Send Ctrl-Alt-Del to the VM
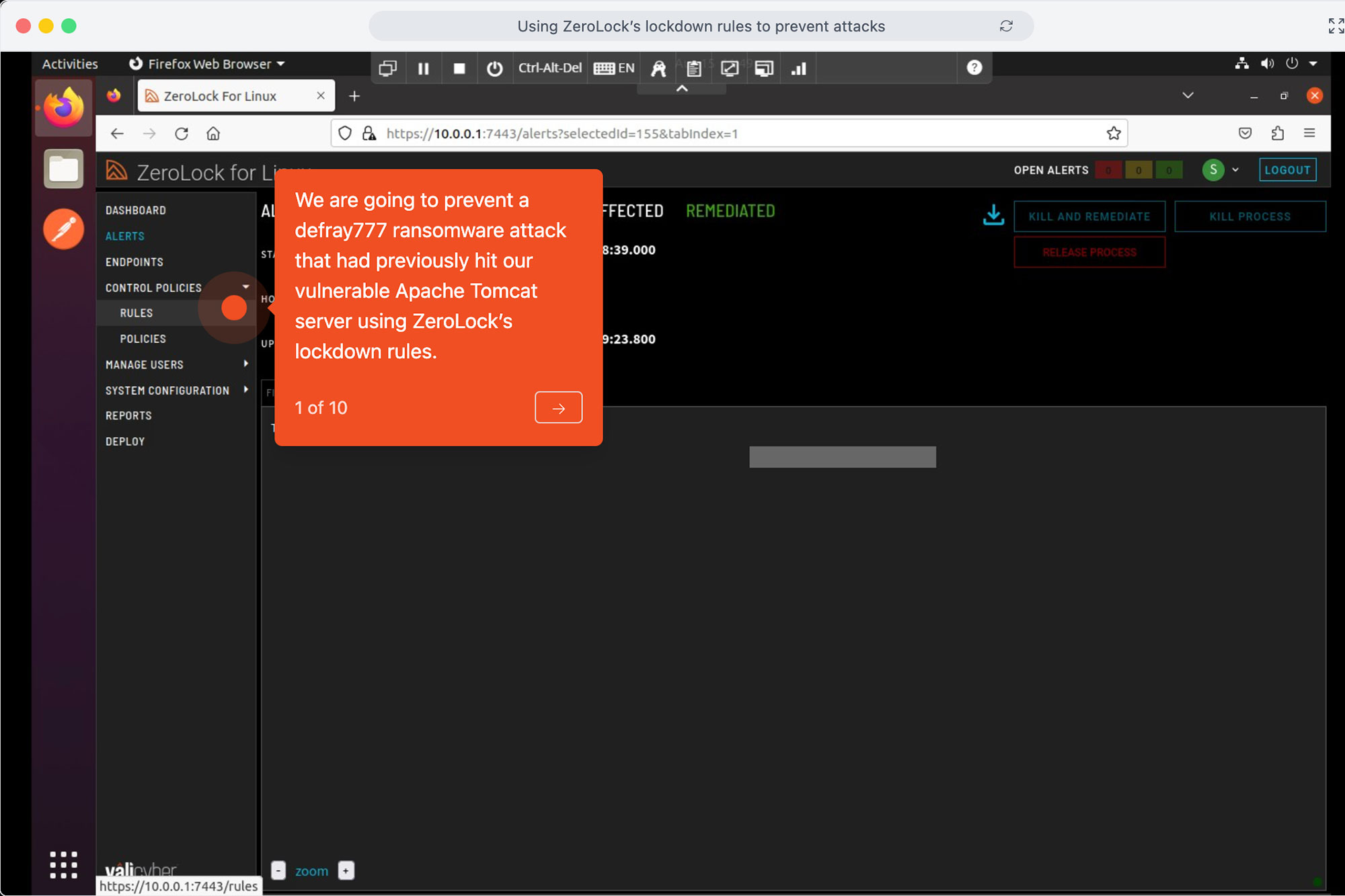The image size is (1345, 896). (x=550, y=68)
